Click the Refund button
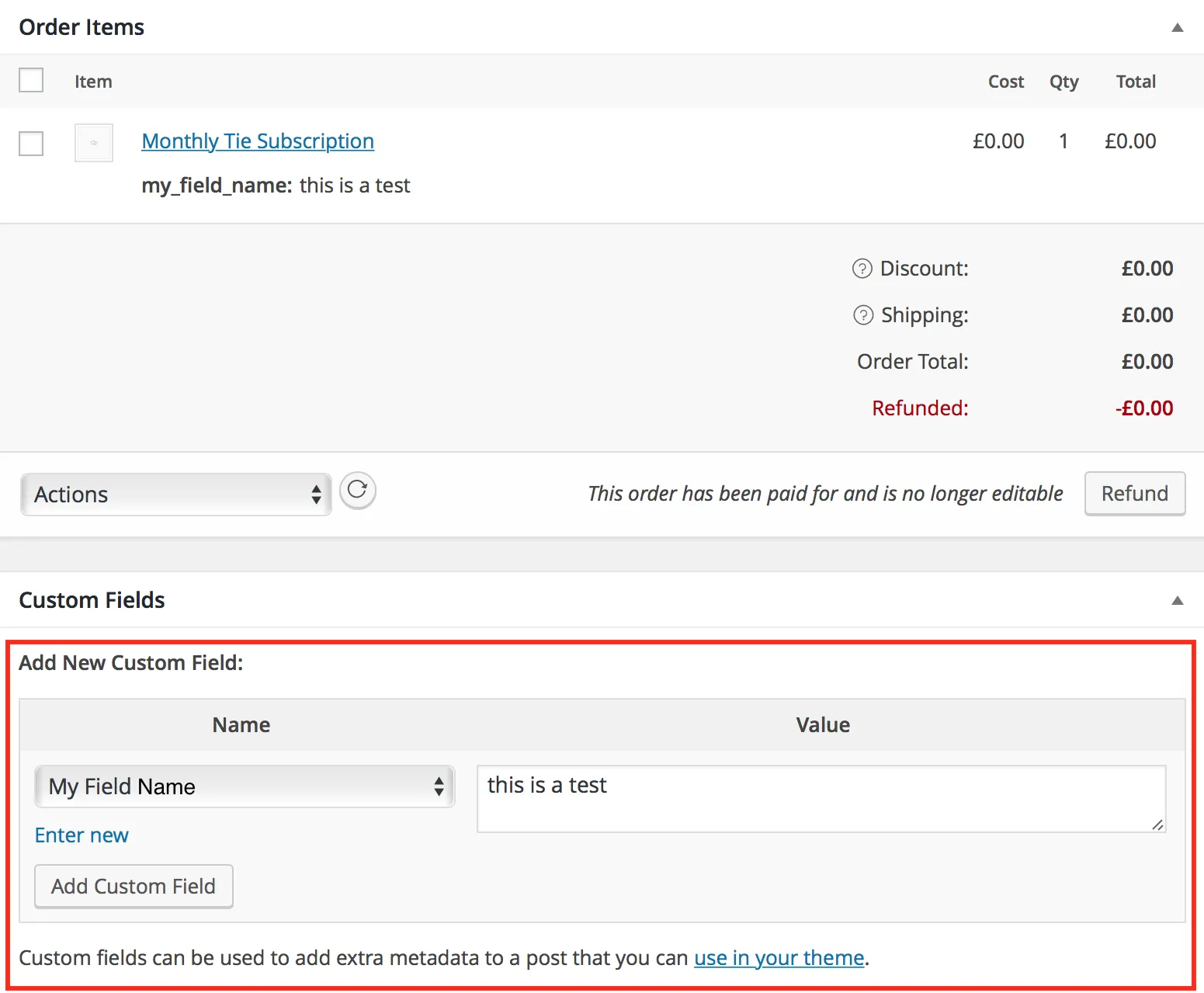1204x993 pixels. click(1134, 494)
